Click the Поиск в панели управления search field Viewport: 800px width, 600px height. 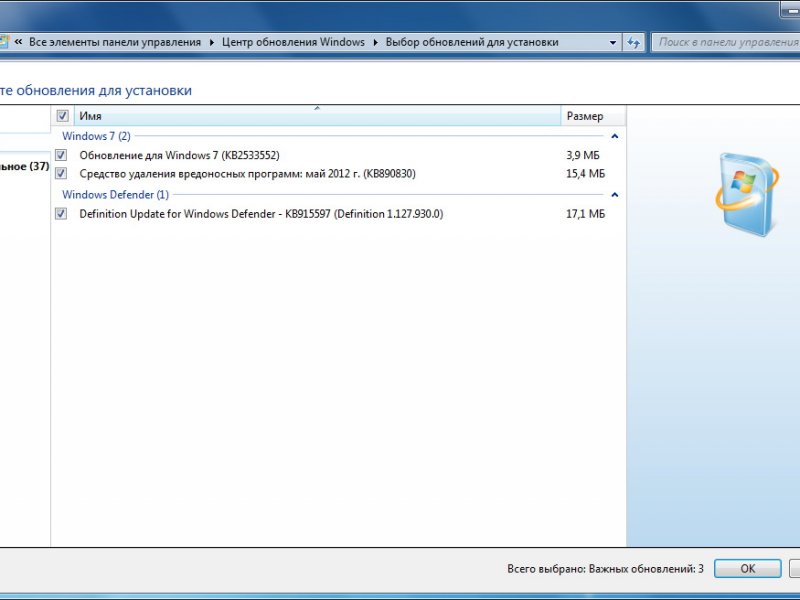click(x=727, y=42)
